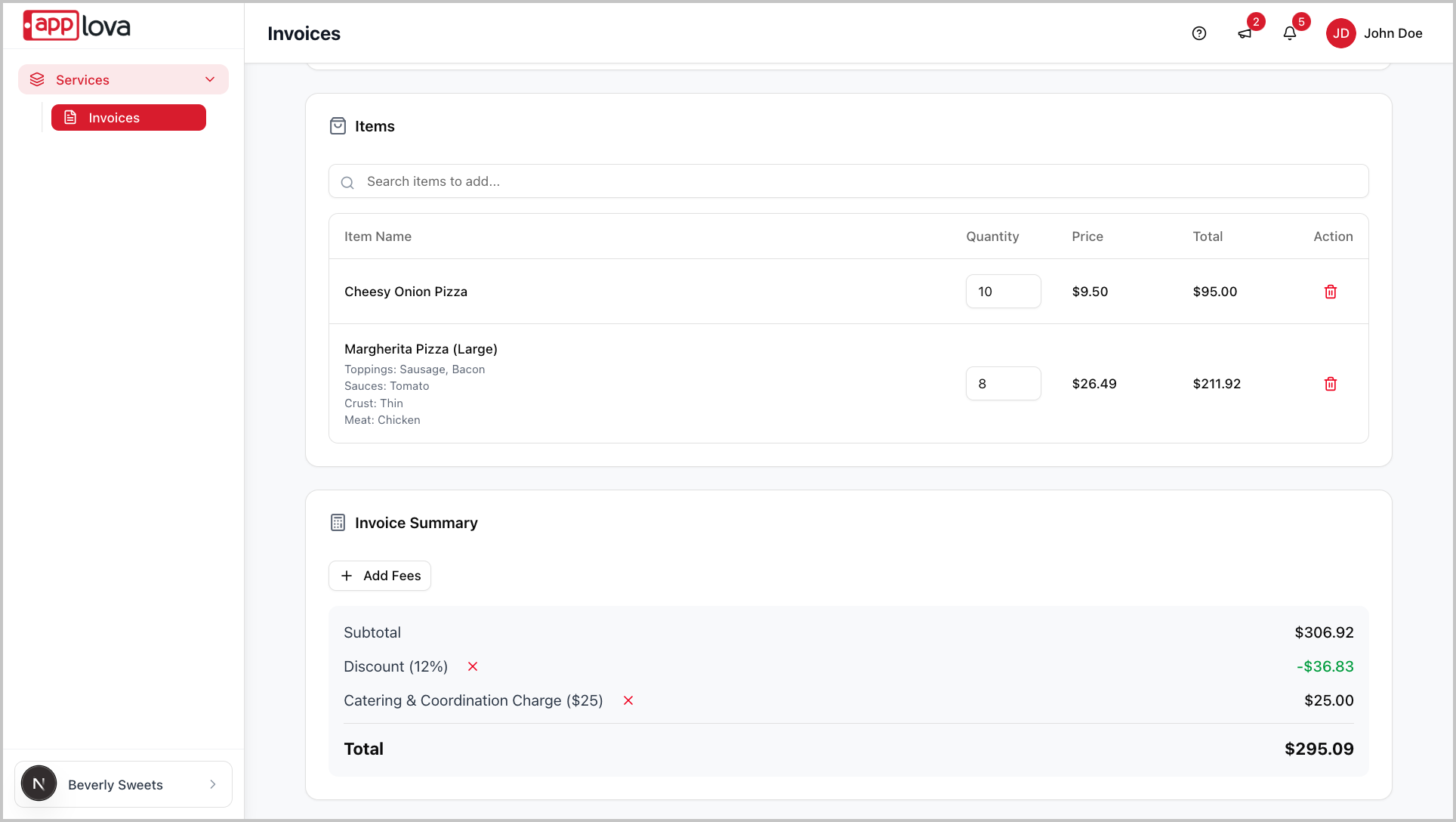1456x822 pixels.
Task: Click the JD user avatar
Action: pyautogui.click(x=1341, y=33)
